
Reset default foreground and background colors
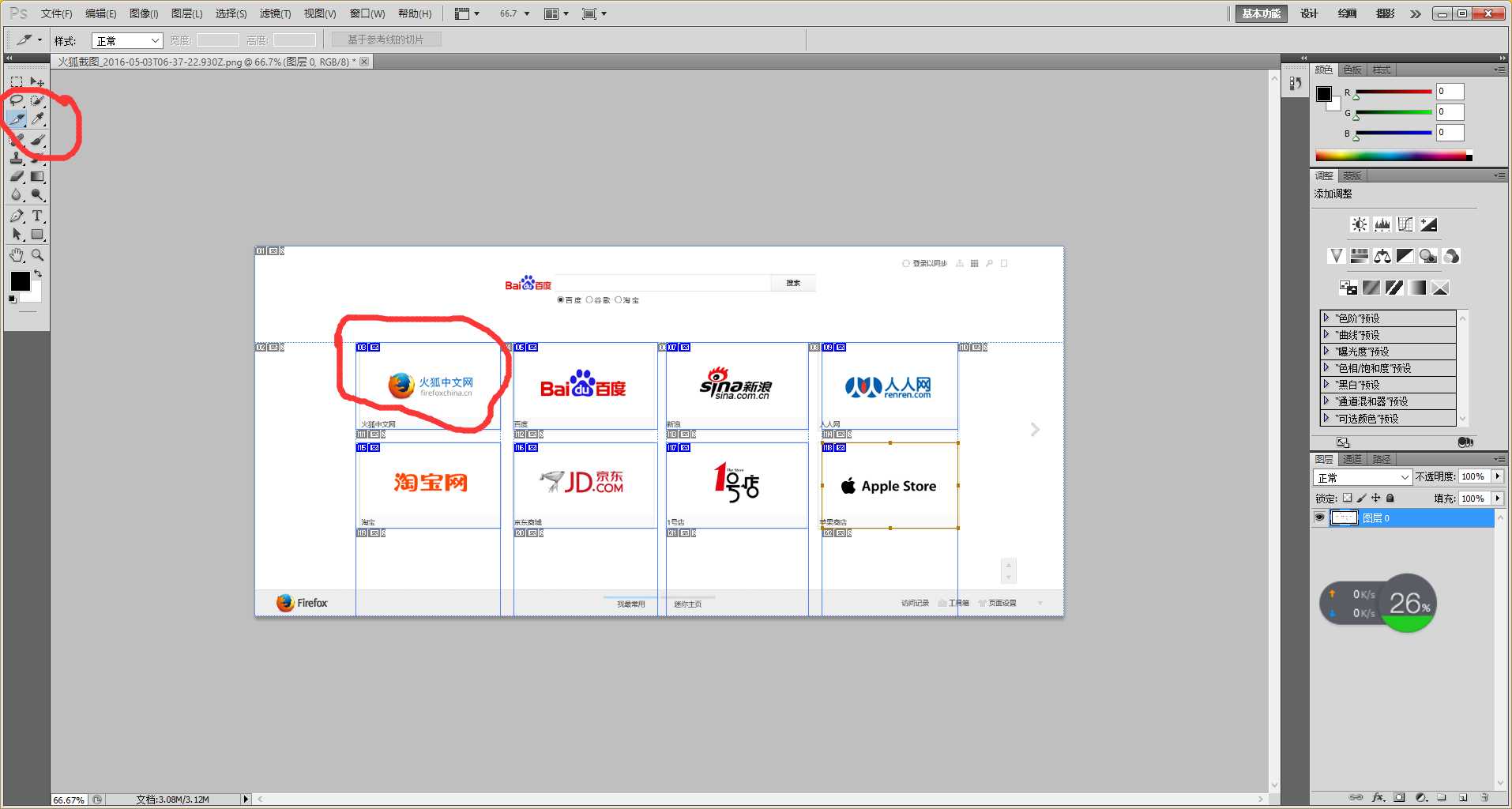point(12,299)
